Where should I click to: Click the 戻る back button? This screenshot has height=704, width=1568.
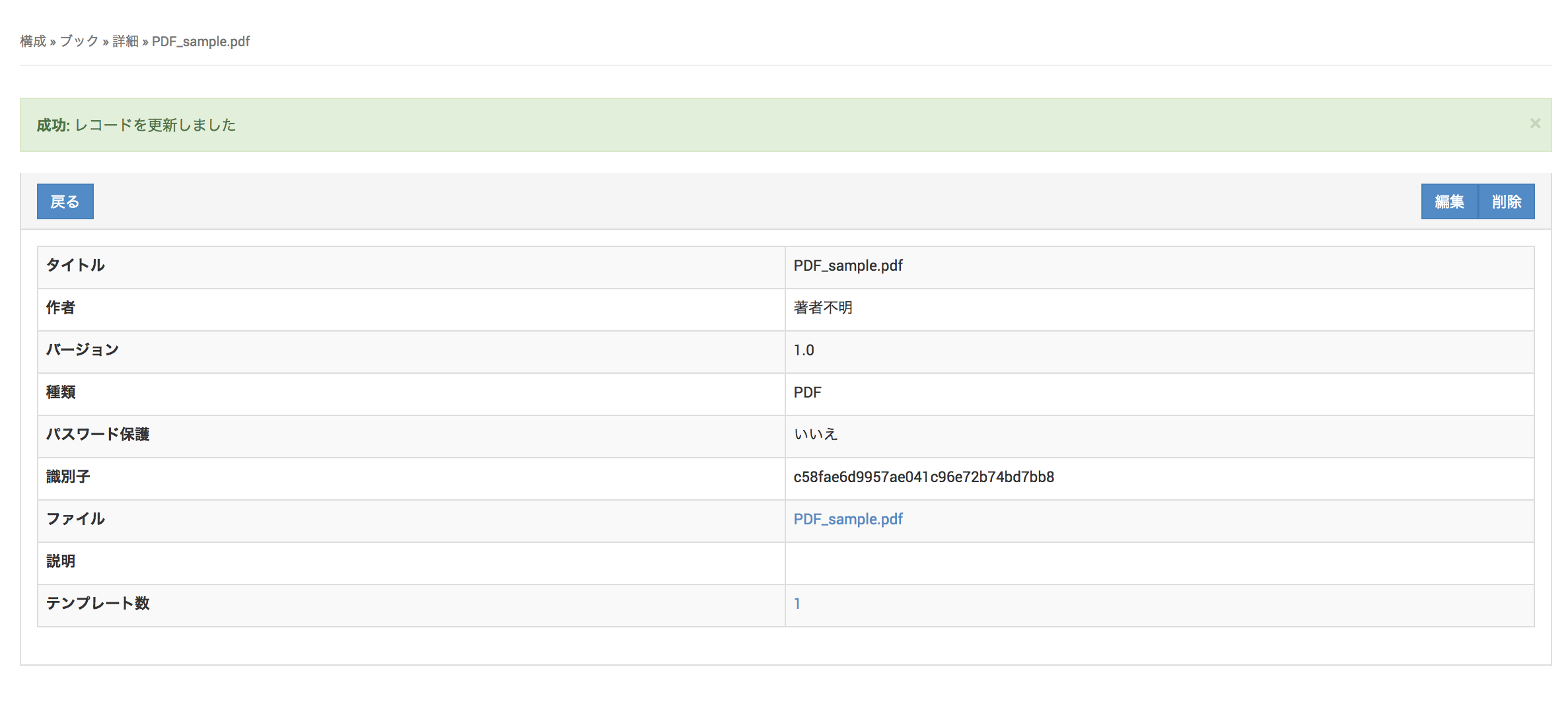click(x=65, y=201)
